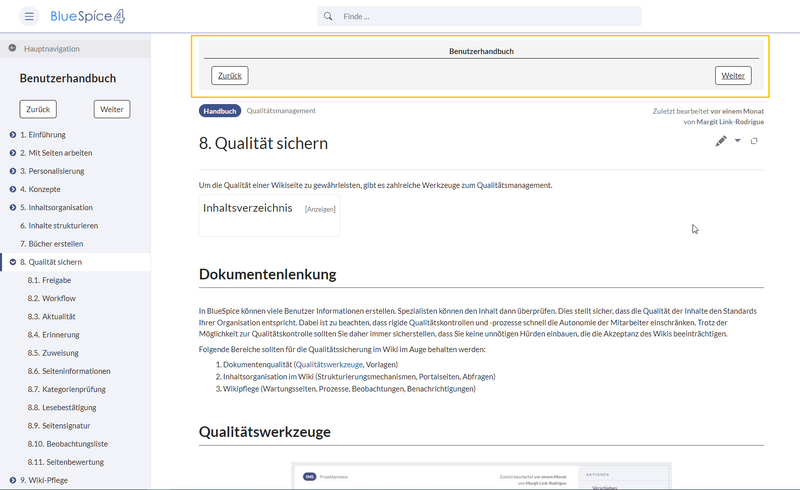Click the full-screen expand icon
This screenshot has height=490, width=800.
click(754, 141)
